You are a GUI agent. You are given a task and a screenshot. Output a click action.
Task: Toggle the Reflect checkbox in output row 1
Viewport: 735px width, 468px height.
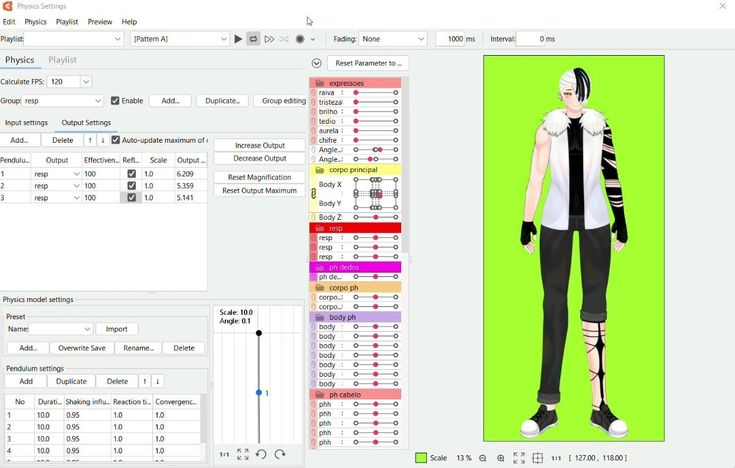pyautogui.click(x=131, y=174)
